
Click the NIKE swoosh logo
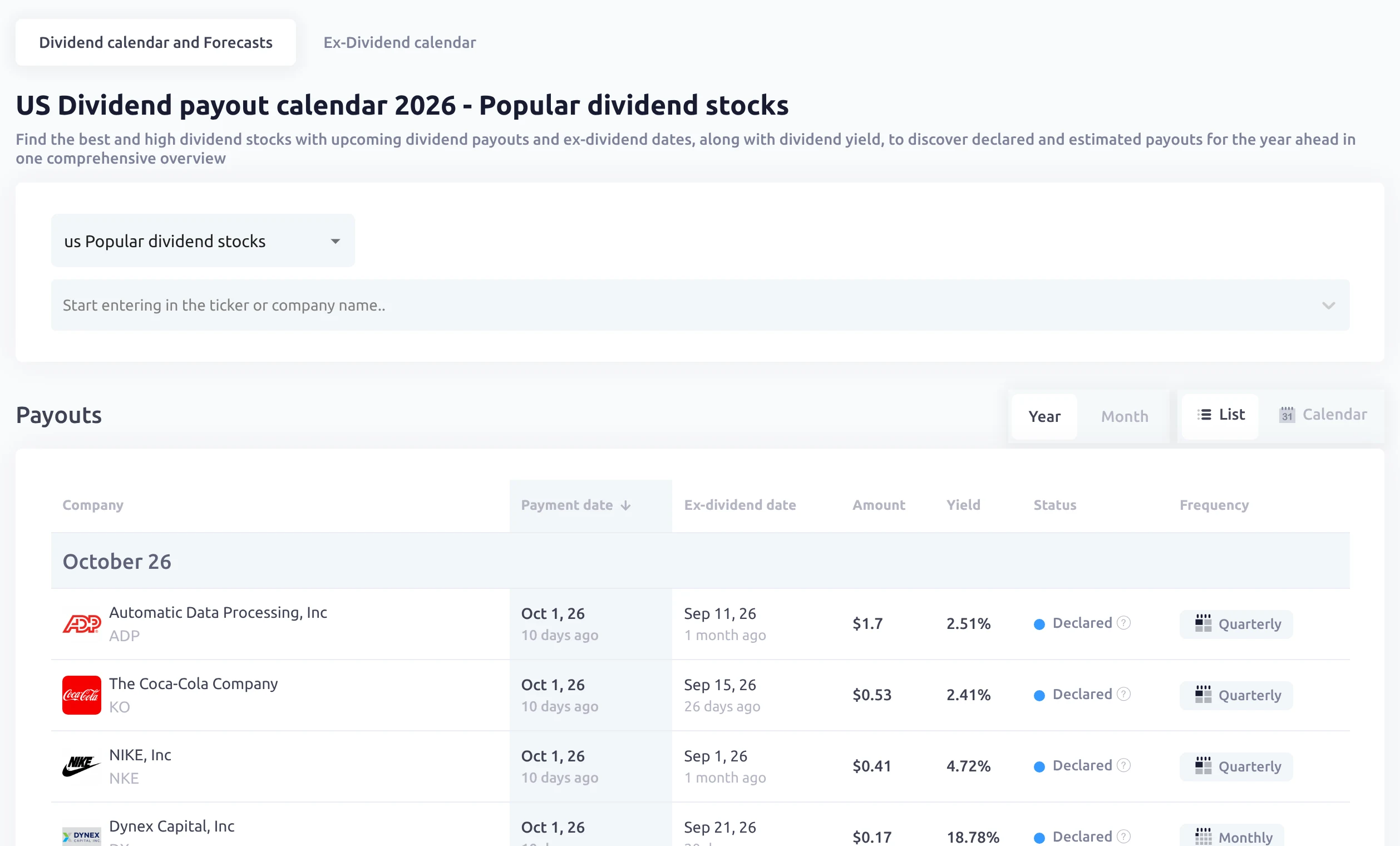pyautogui.click(x=81, y=766)
